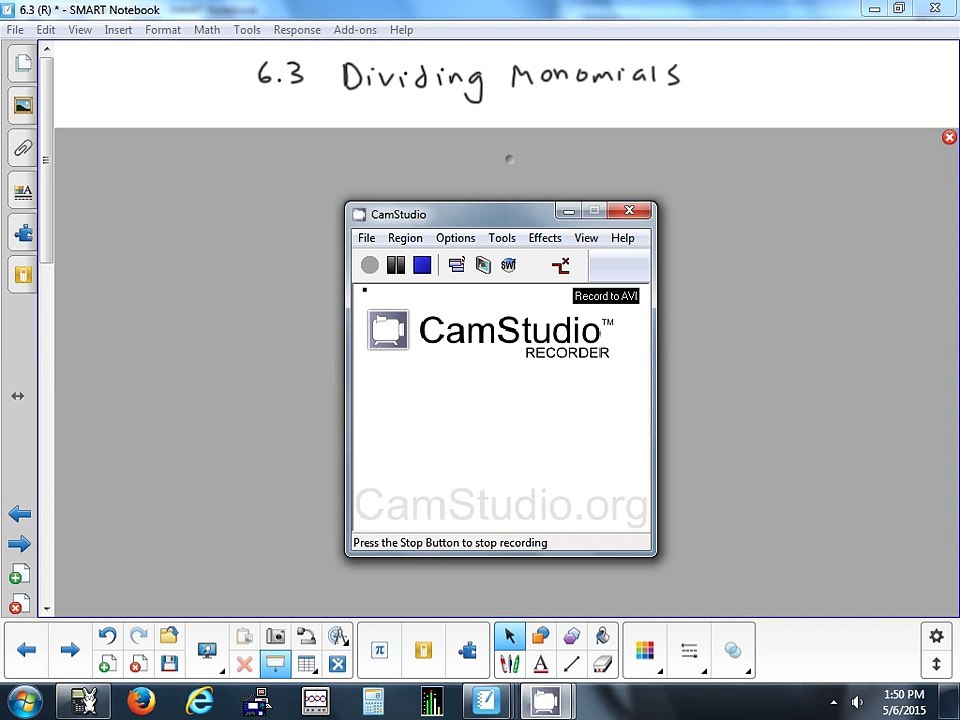Select the Regular Polygons tool

click(x=571, y=636)
